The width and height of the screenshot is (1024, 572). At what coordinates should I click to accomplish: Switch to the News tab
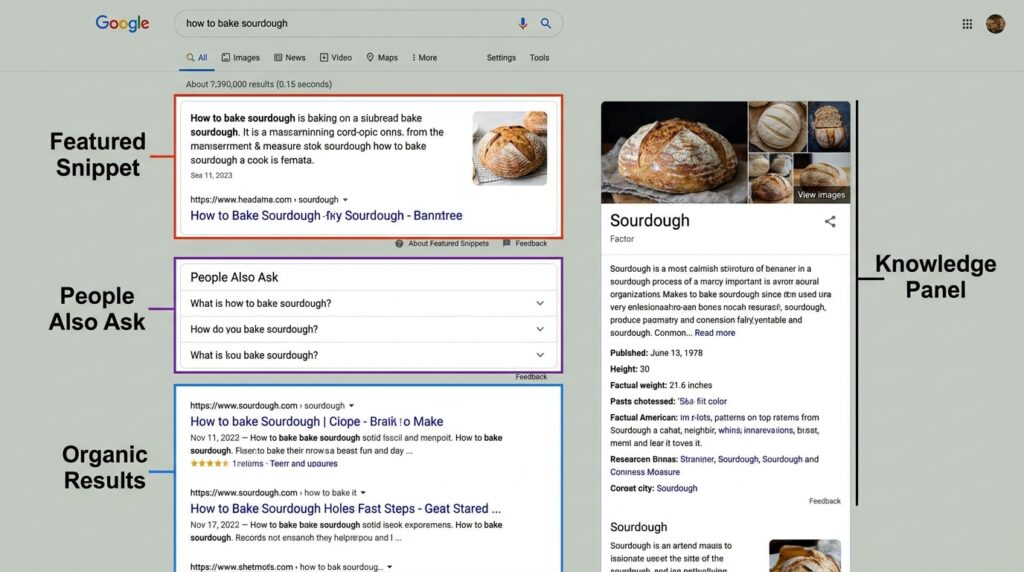point(289,57)
